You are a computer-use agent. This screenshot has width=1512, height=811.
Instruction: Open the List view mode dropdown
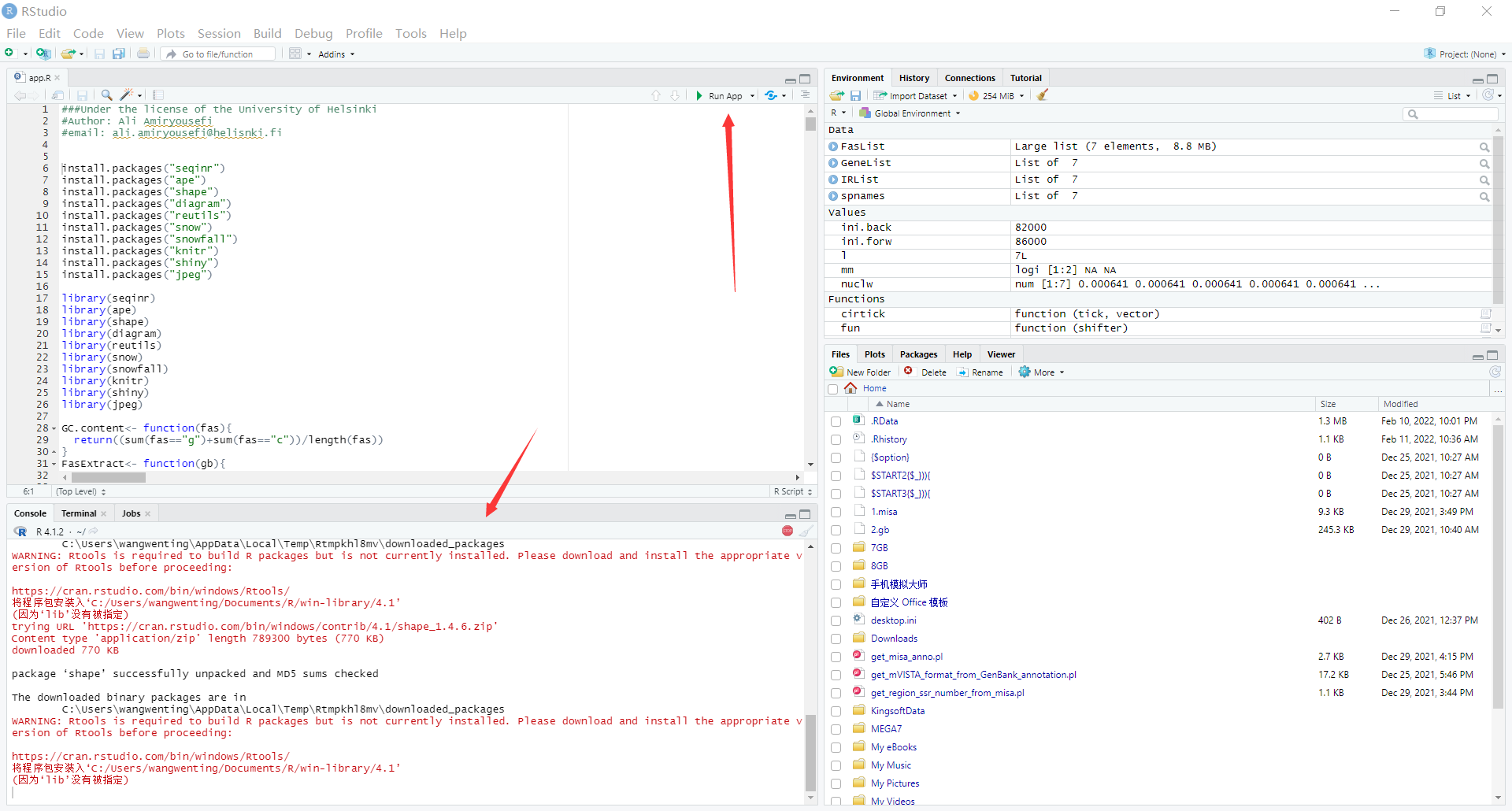click(x=1452, y=95)
